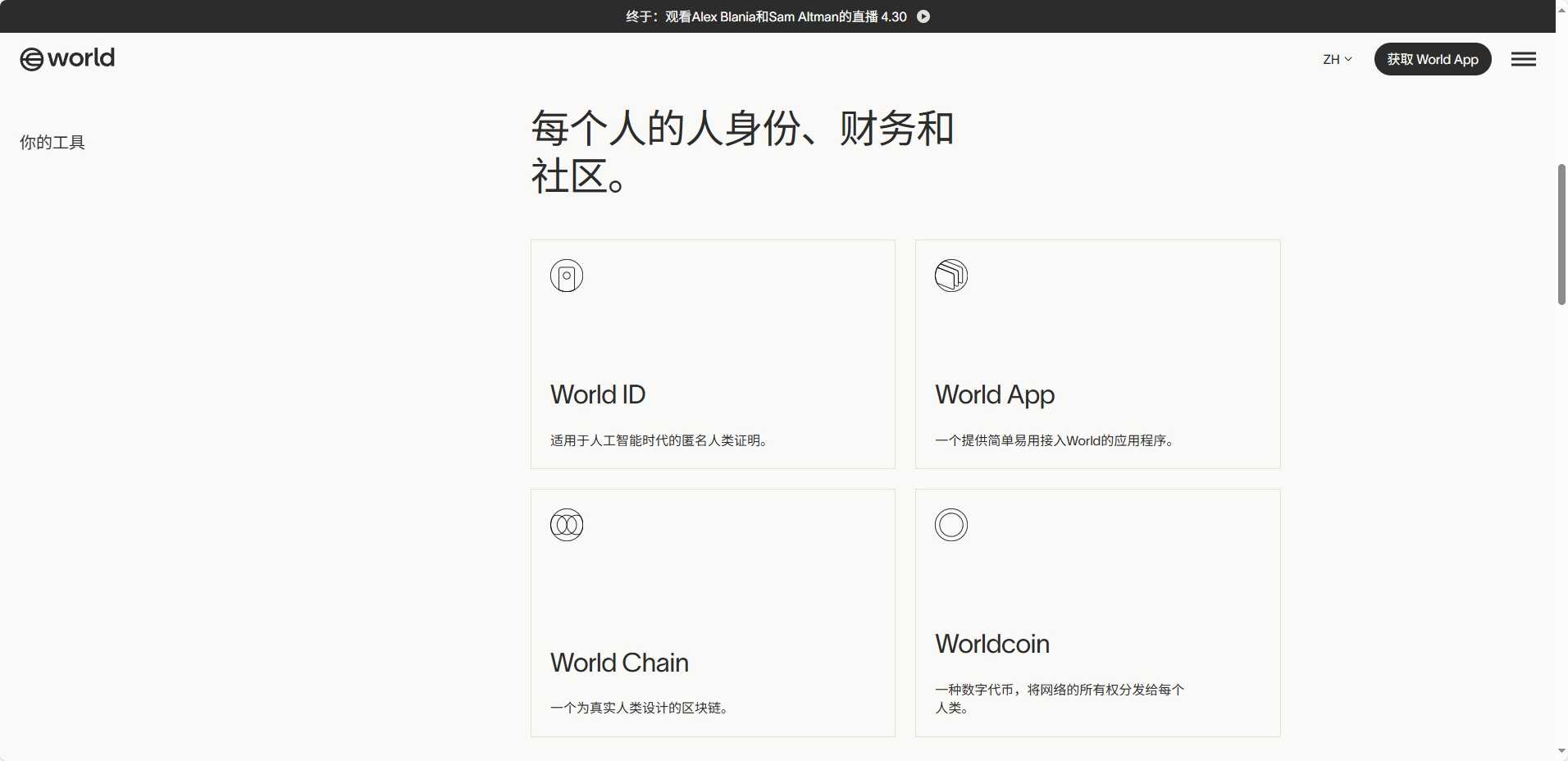Click the play icon in the livestream banner
Viewport: 1568px width, 761px height.
point(923,16)
